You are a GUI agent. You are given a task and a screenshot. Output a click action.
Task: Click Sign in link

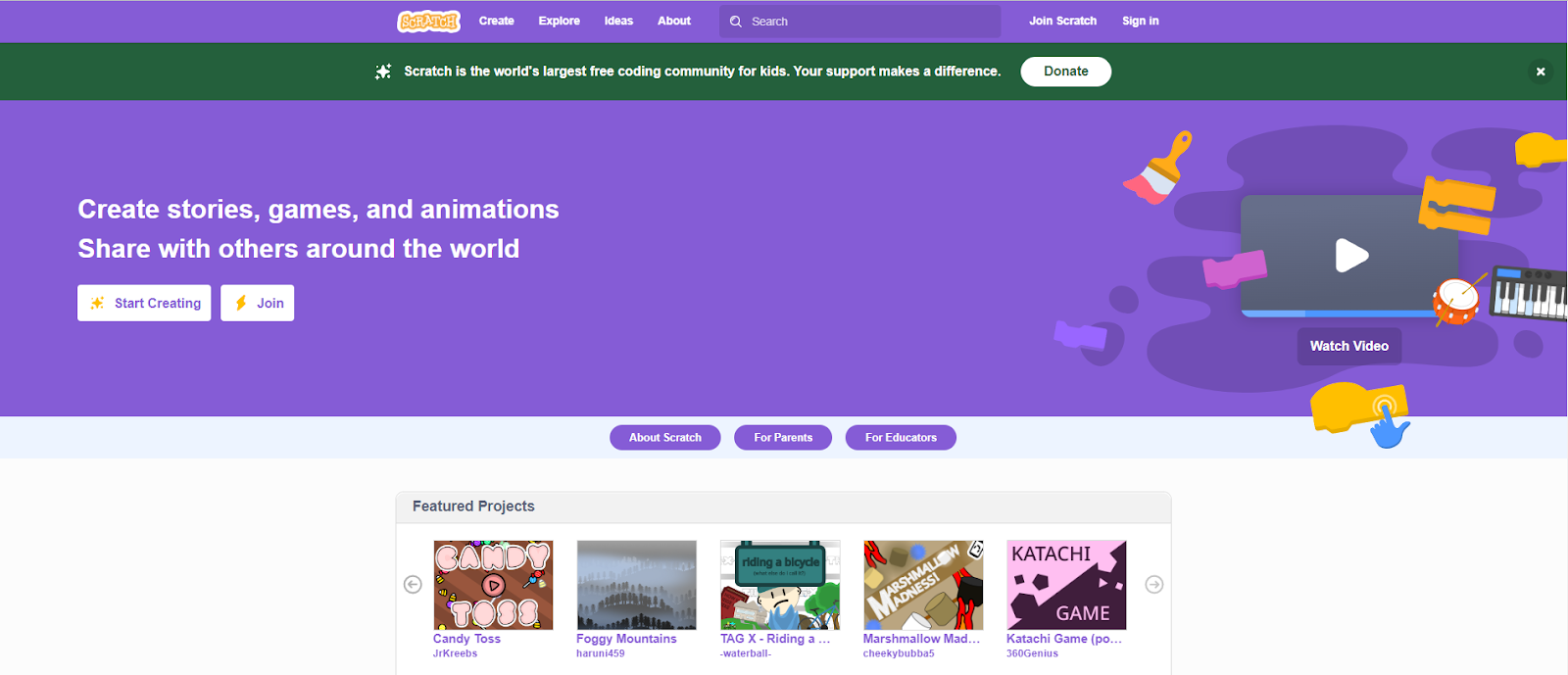pyautogui.click(x=1141, y=21)
